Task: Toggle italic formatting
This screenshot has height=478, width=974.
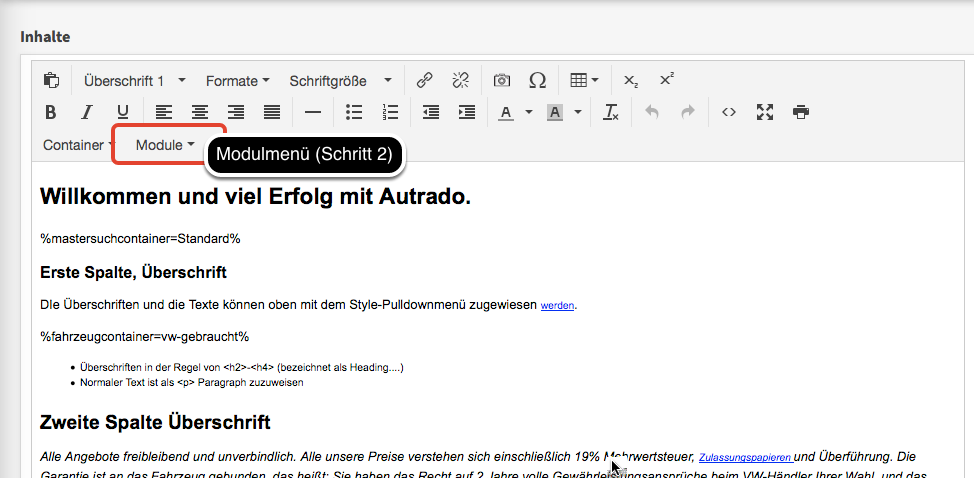Action: pyautogui.click(x=87, y=112)
